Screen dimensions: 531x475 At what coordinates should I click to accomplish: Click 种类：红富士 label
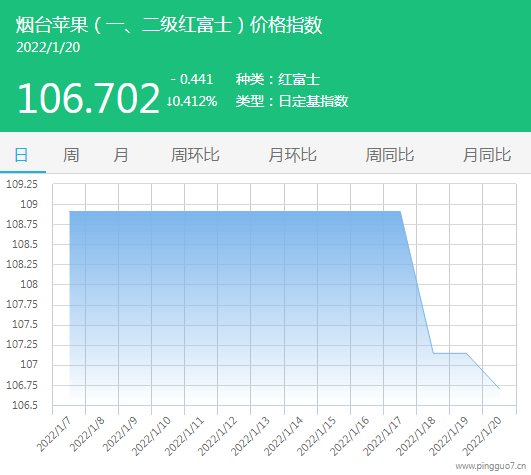click(278, 80)
